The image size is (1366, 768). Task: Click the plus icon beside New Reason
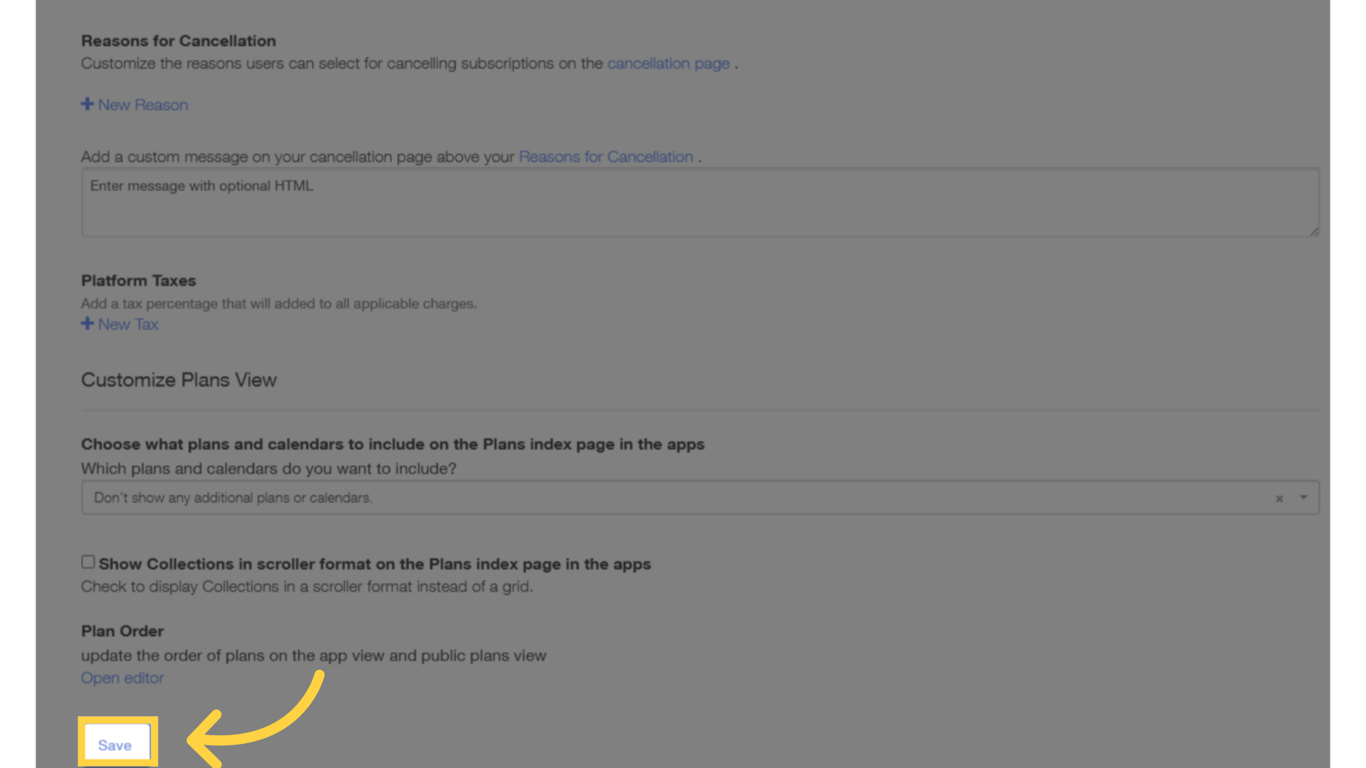point(87,104)
